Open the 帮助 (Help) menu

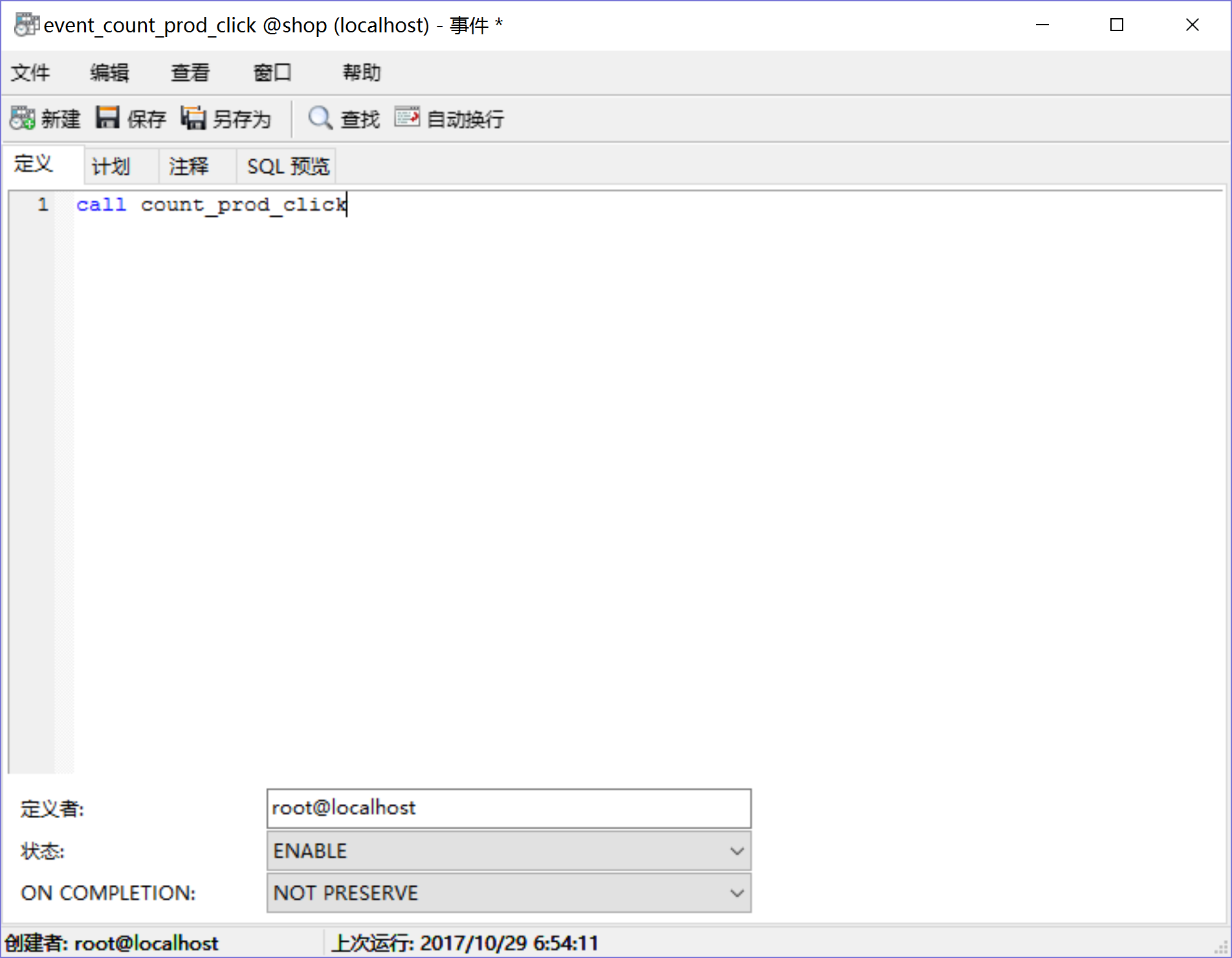pos(362,72)
